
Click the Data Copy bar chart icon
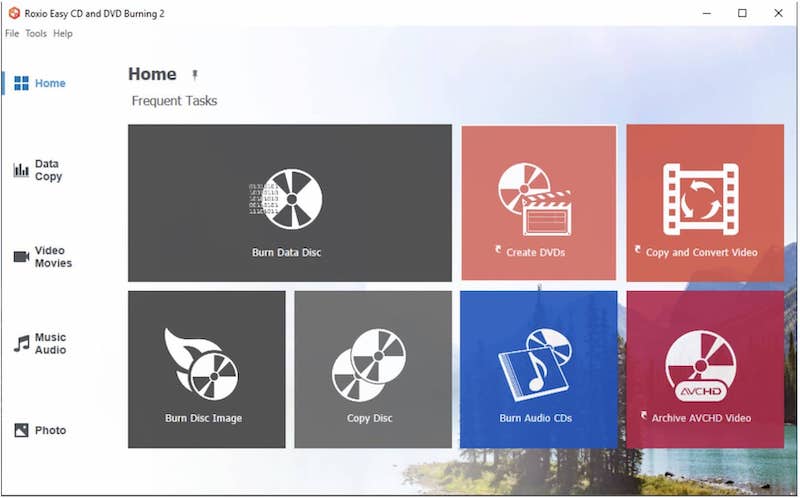[21, 170]
